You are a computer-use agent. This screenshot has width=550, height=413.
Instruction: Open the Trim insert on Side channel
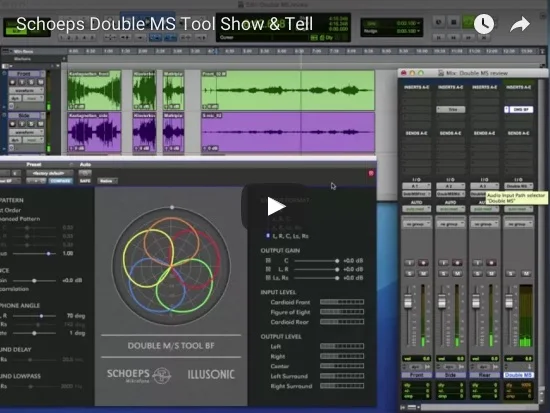click(451, 109)
